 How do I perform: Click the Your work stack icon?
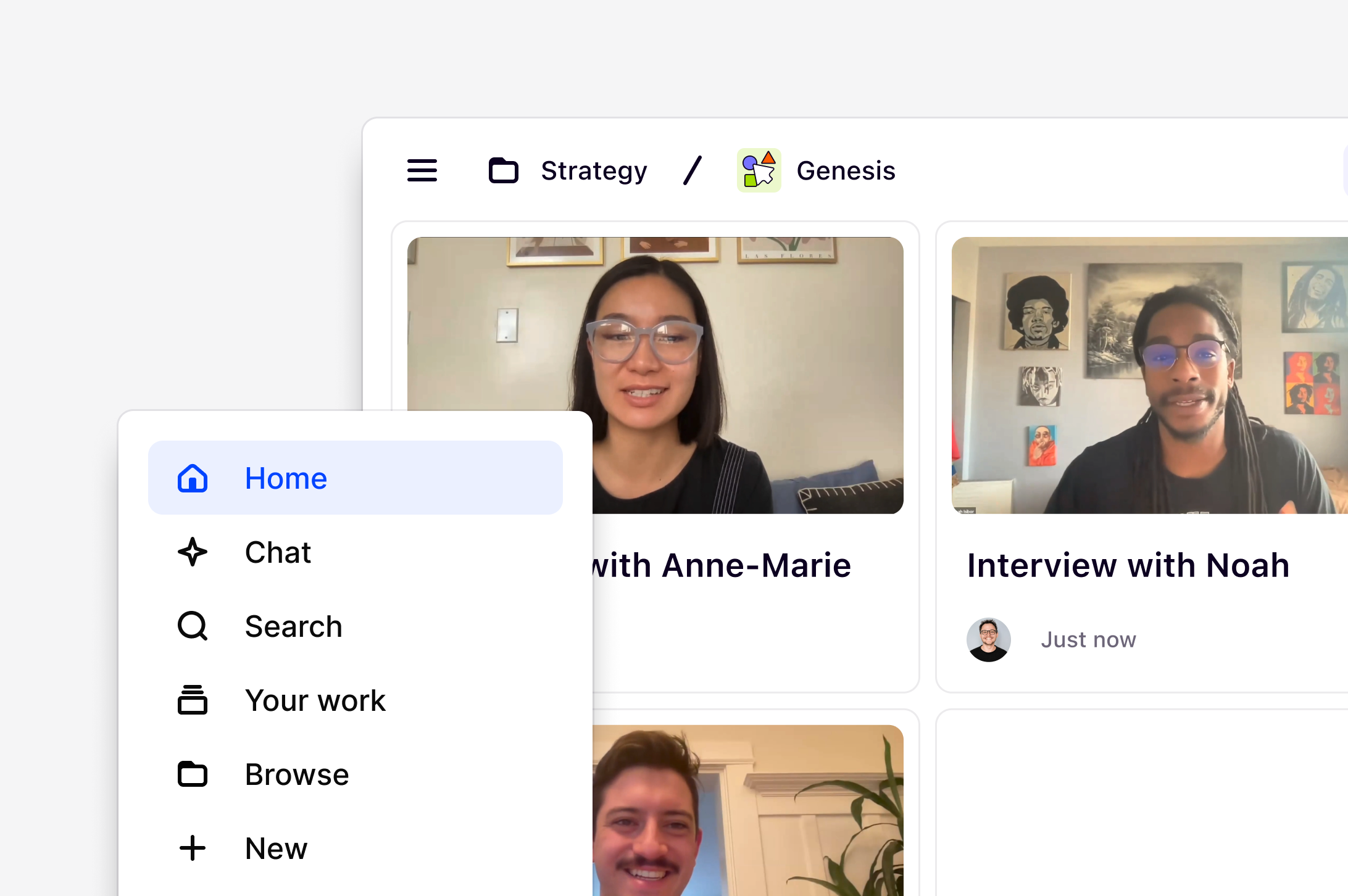193,700
